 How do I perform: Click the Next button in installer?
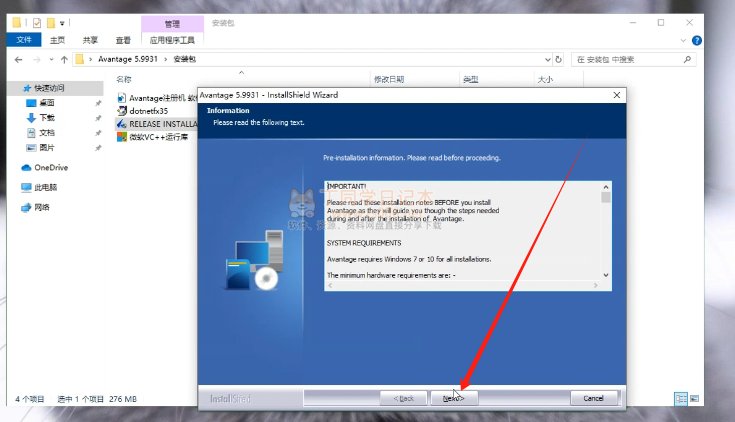coord(454,398)
